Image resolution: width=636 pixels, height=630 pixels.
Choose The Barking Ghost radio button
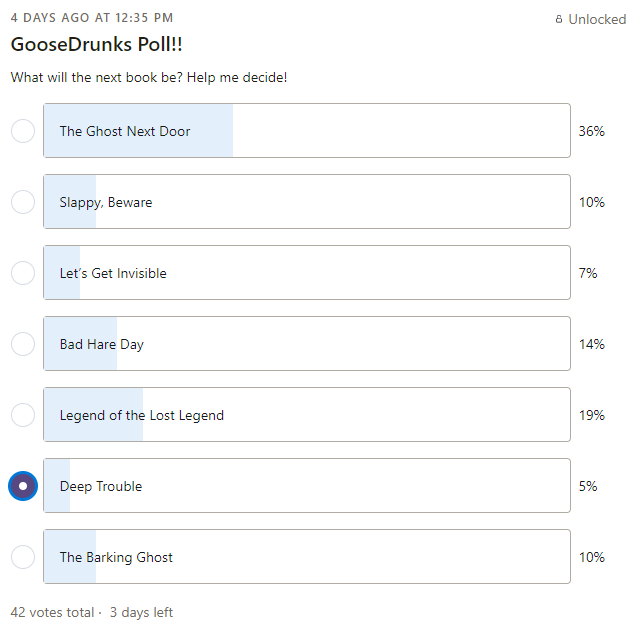(23, 557)
